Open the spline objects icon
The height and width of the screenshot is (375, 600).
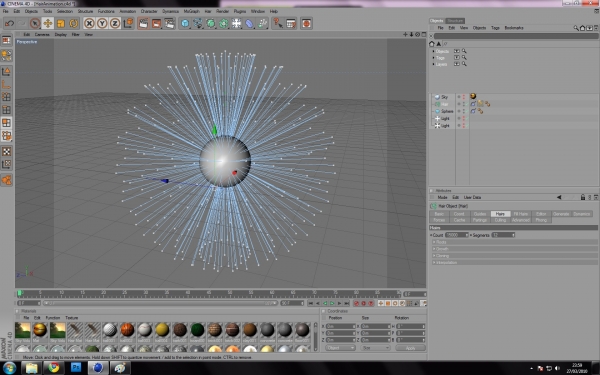tap(198, 23)
